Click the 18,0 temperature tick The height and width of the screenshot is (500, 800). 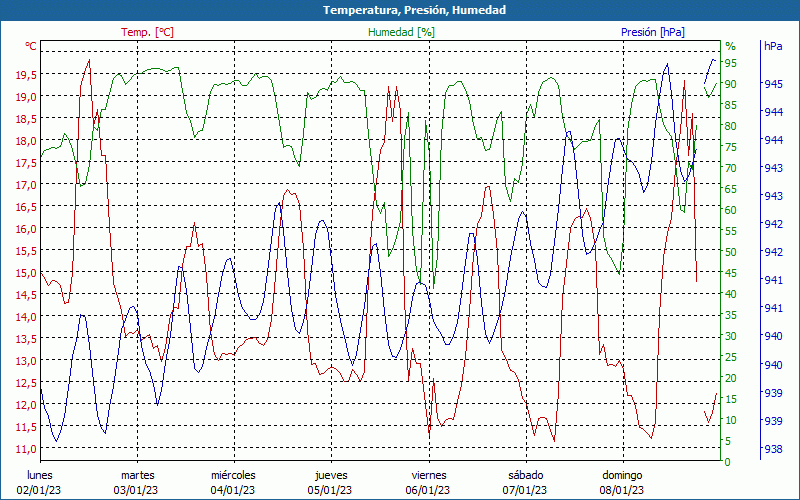26,141
